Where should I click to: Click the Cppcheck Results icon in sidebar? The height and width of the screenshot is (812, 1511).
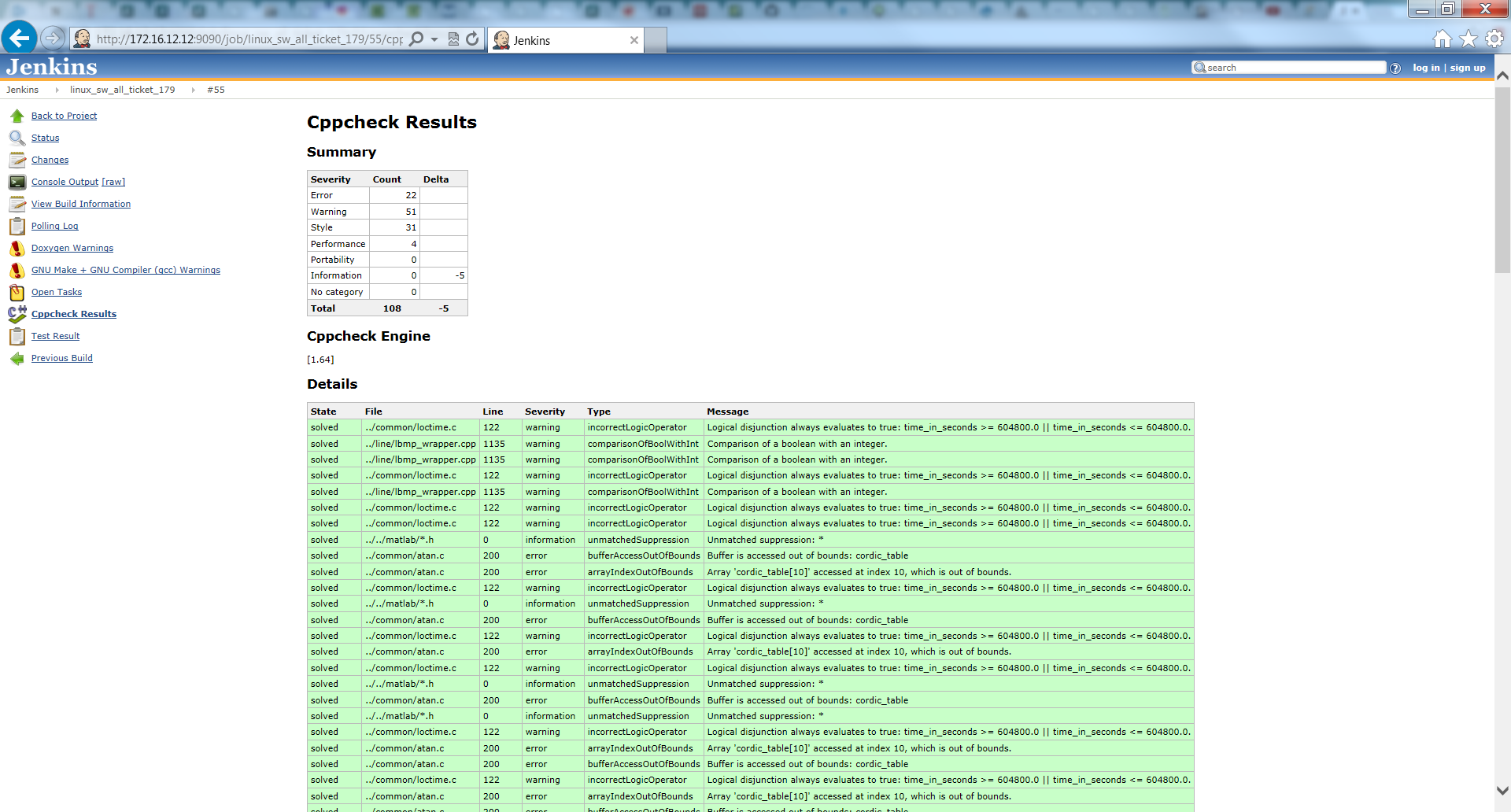[x=17, y=315]
